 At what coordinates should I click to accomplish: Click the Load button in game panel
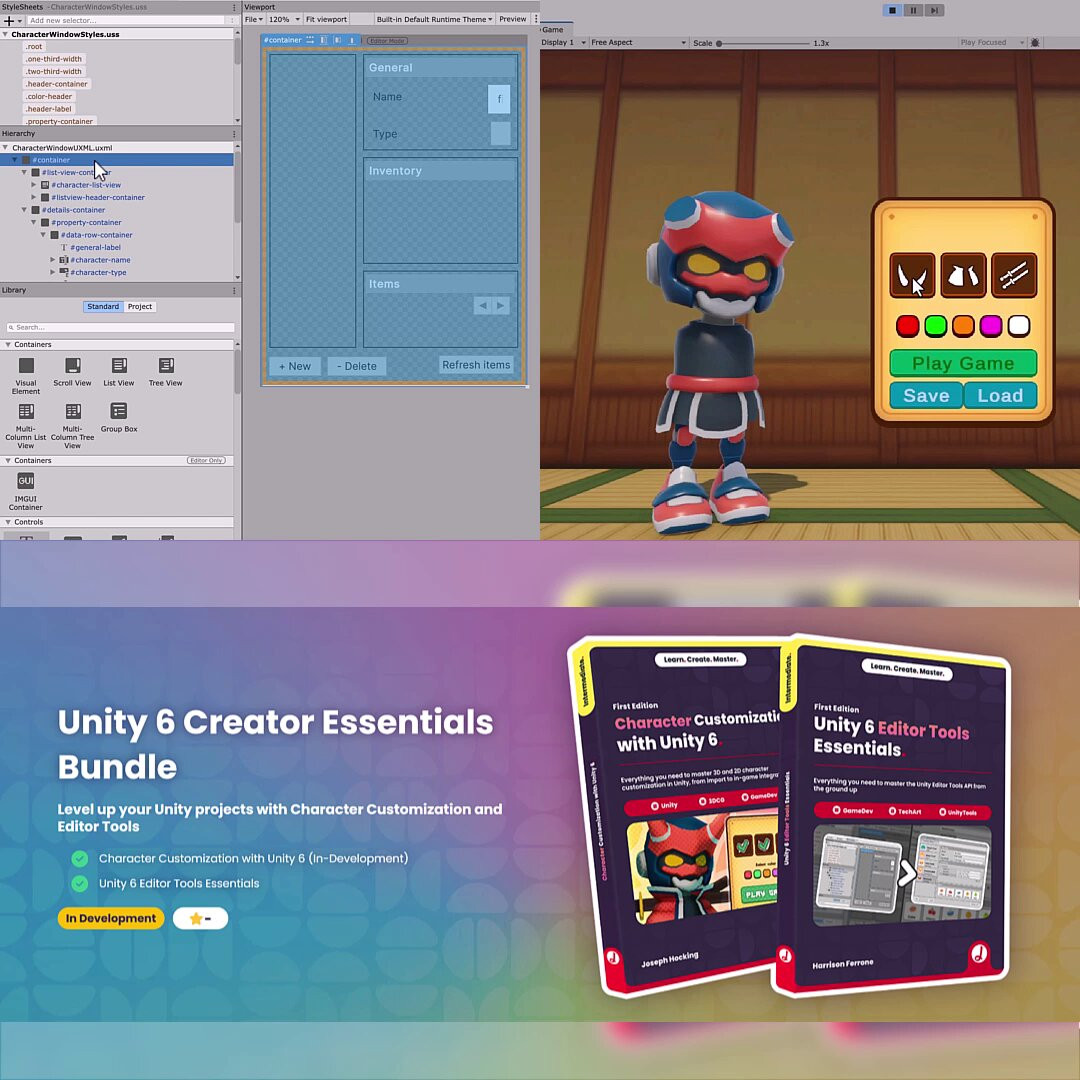click(1000, 395)
